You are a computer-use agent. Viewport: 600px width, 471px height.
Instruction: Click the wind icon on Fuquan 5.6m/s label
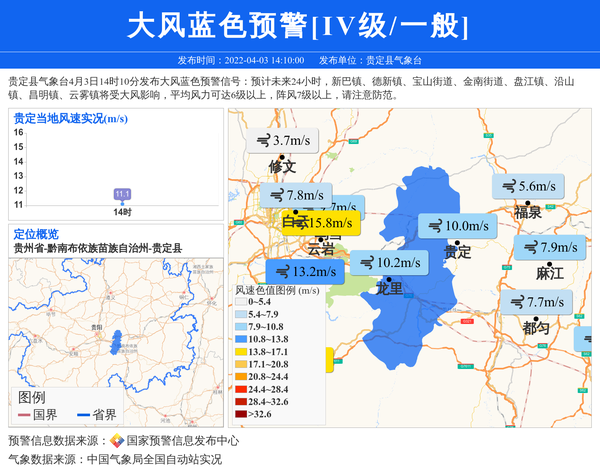(508, 186)
